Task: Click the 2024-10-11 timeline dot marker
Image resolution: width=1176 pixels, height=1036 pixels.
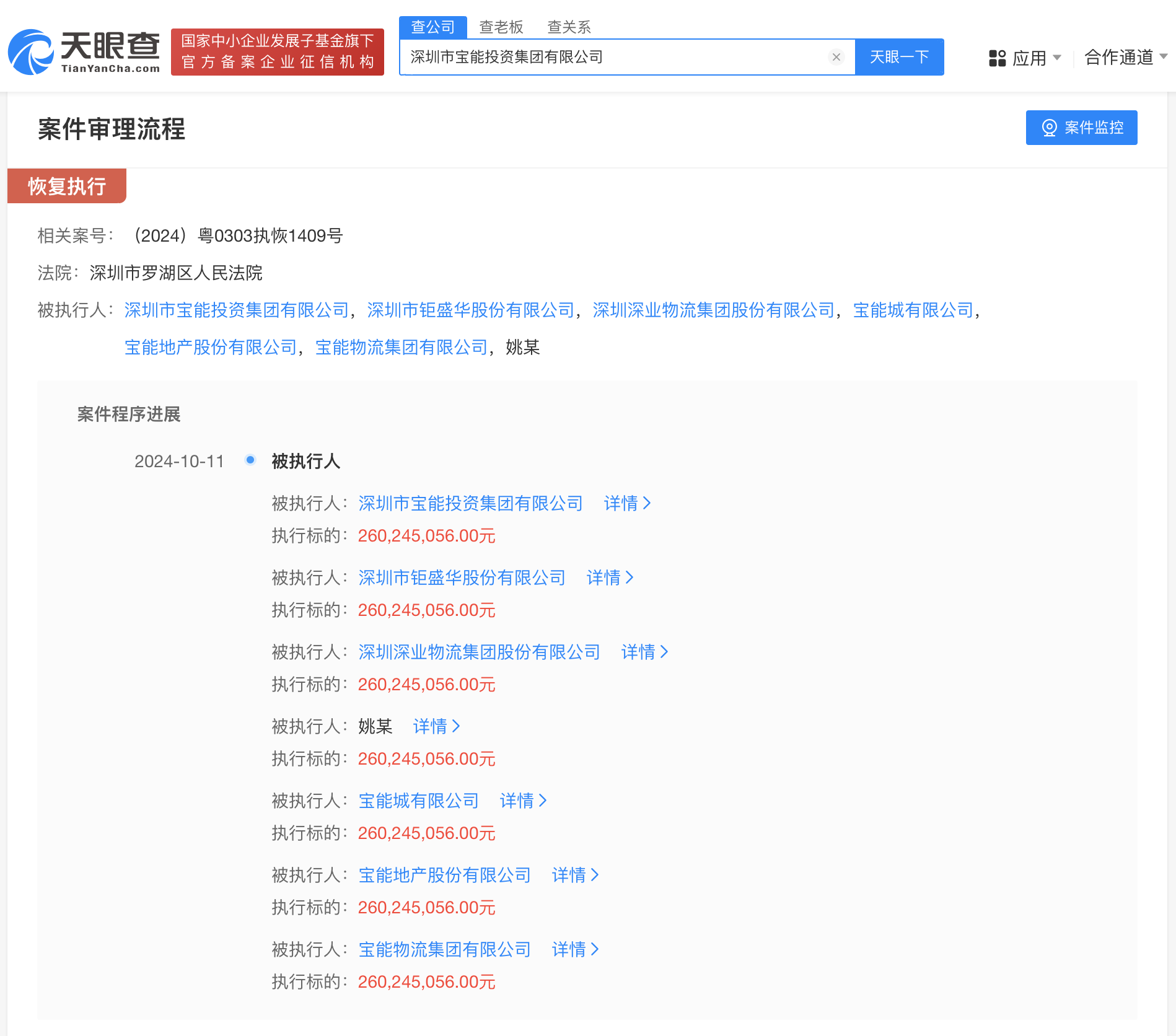Action: point(250,460)
